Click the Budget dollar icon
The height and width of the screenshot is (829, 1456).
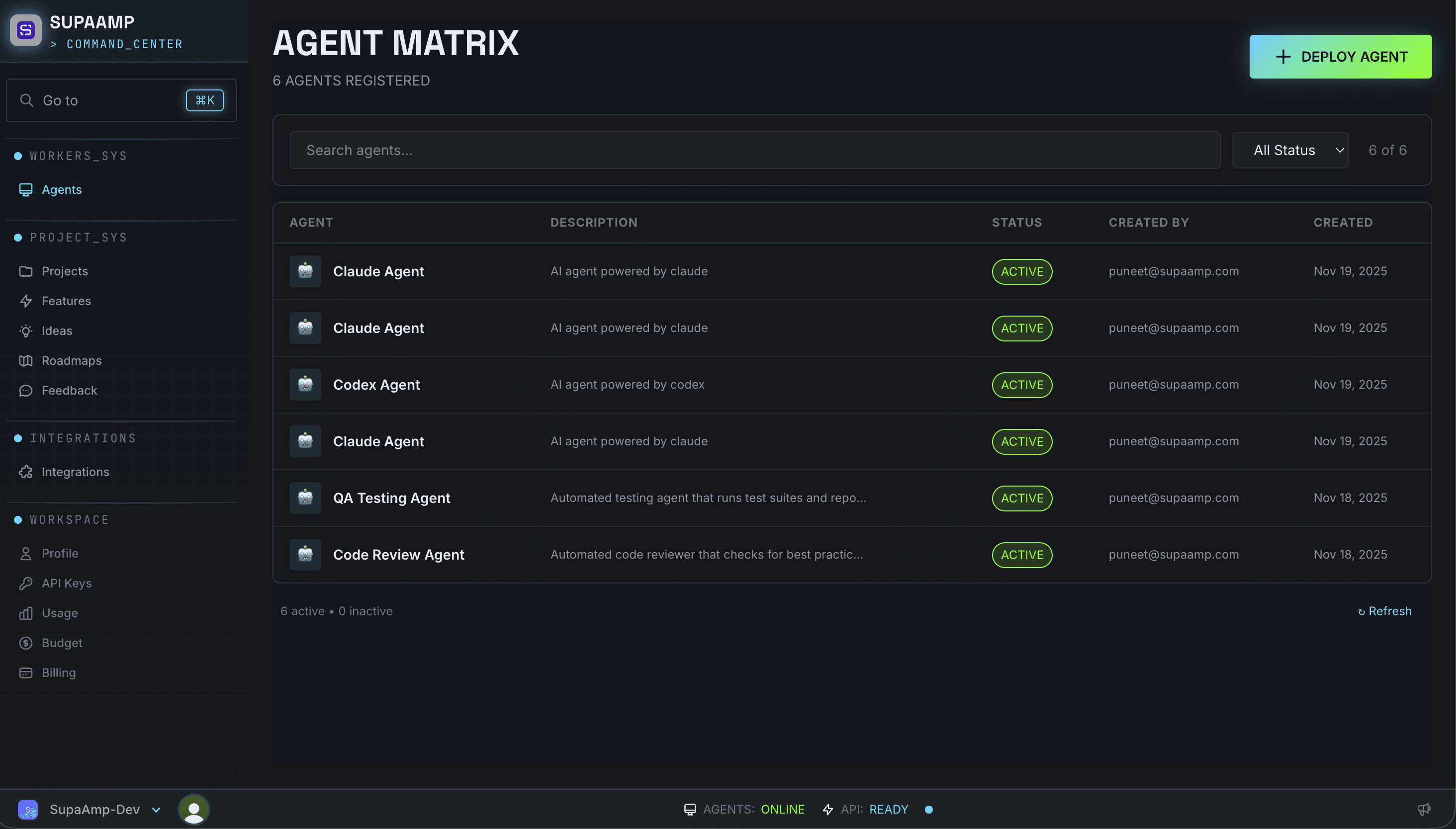click(26, 643)
